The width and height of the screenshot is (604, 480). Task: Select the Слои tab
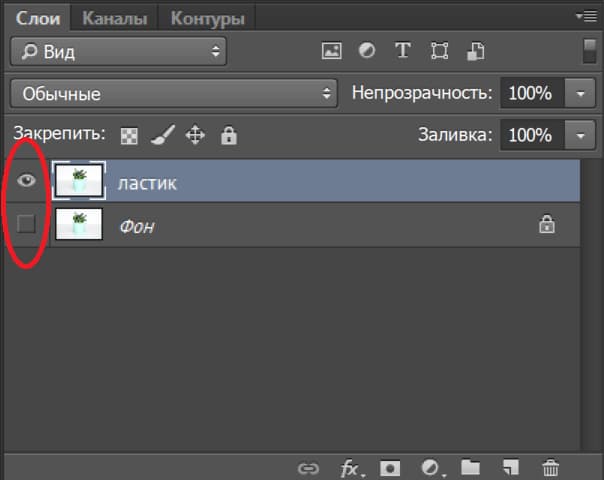coord(38,18)
